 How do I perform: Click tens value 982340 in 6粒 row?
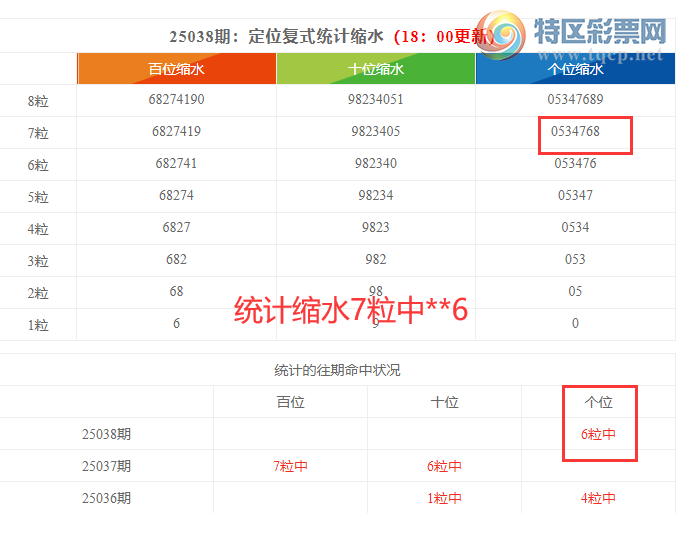click(x=375, y=164)
